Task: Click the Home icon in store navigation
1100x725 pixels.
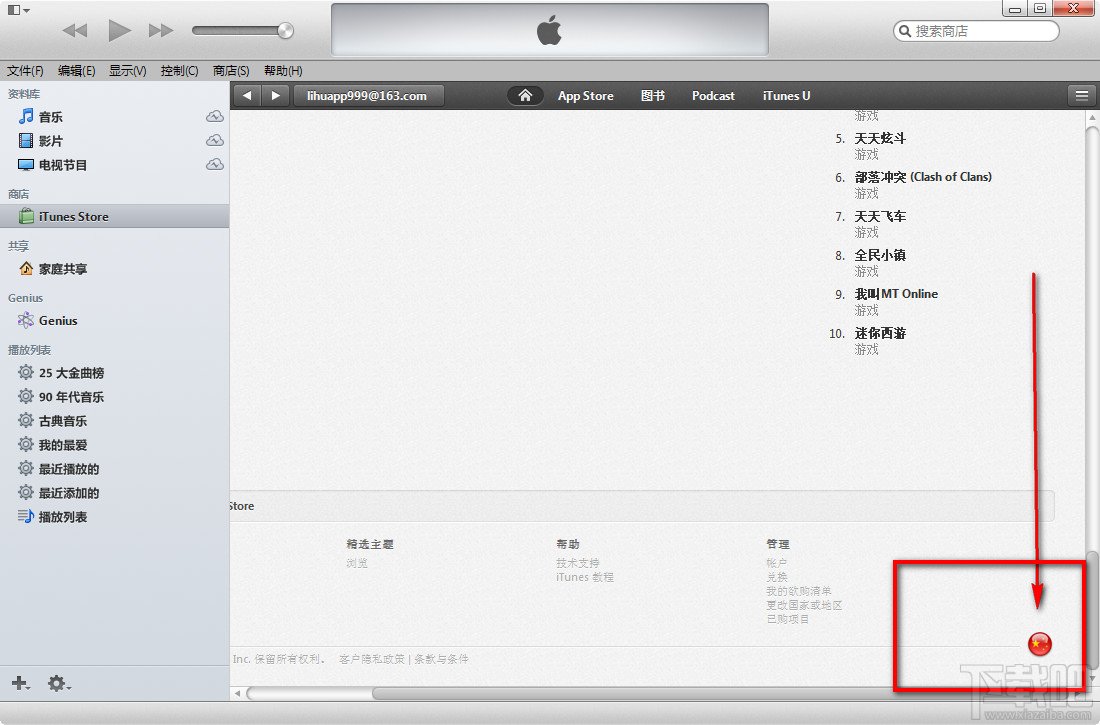Action: pos(524,95)
